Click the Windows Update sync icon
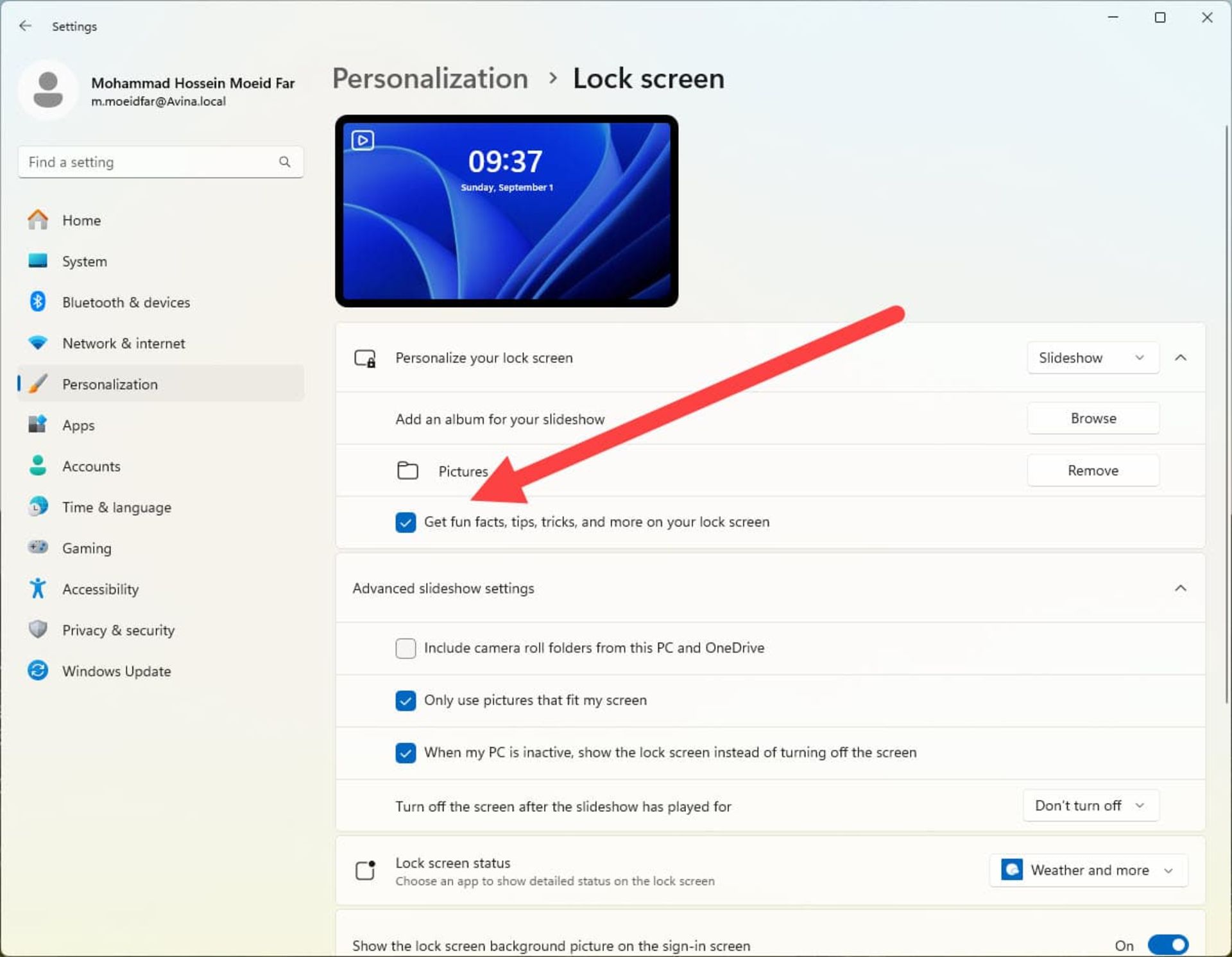The width and height of the screenshot is (1232, 957). tap(38, 670)
